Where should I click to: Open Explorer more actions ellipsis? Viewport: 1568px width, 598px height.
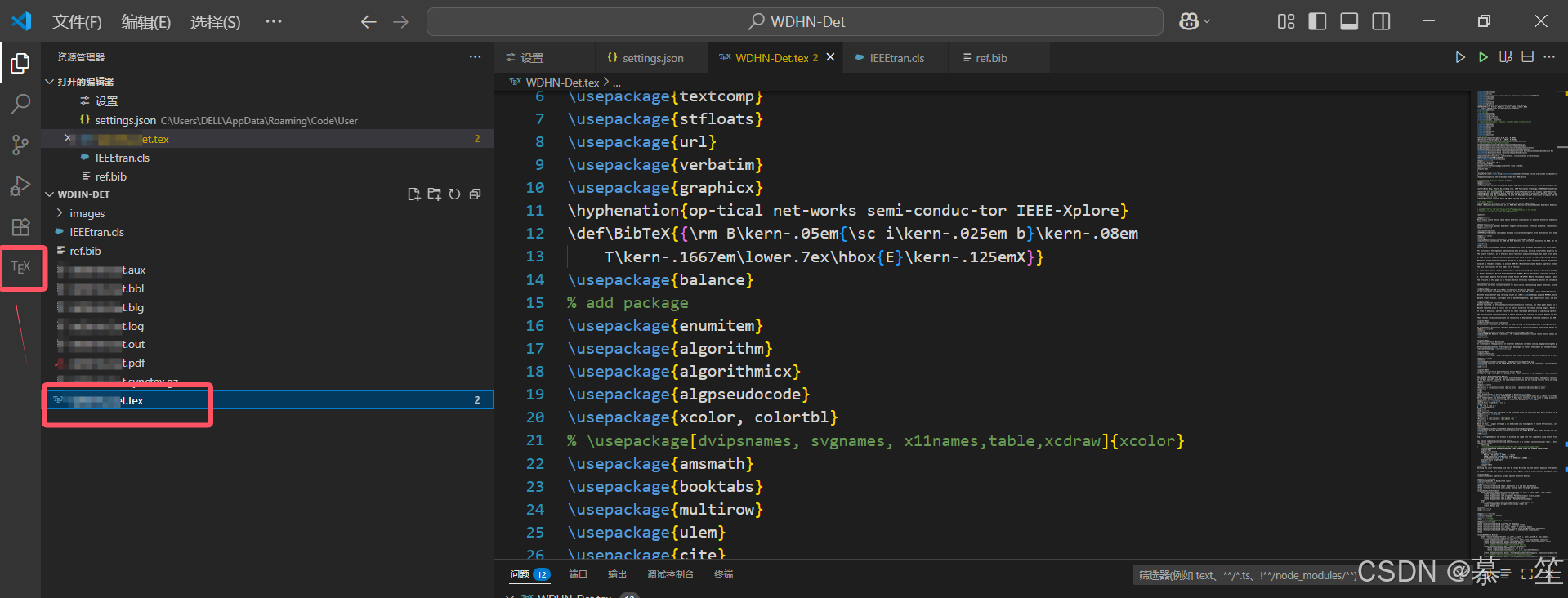[x=475, y=57]
